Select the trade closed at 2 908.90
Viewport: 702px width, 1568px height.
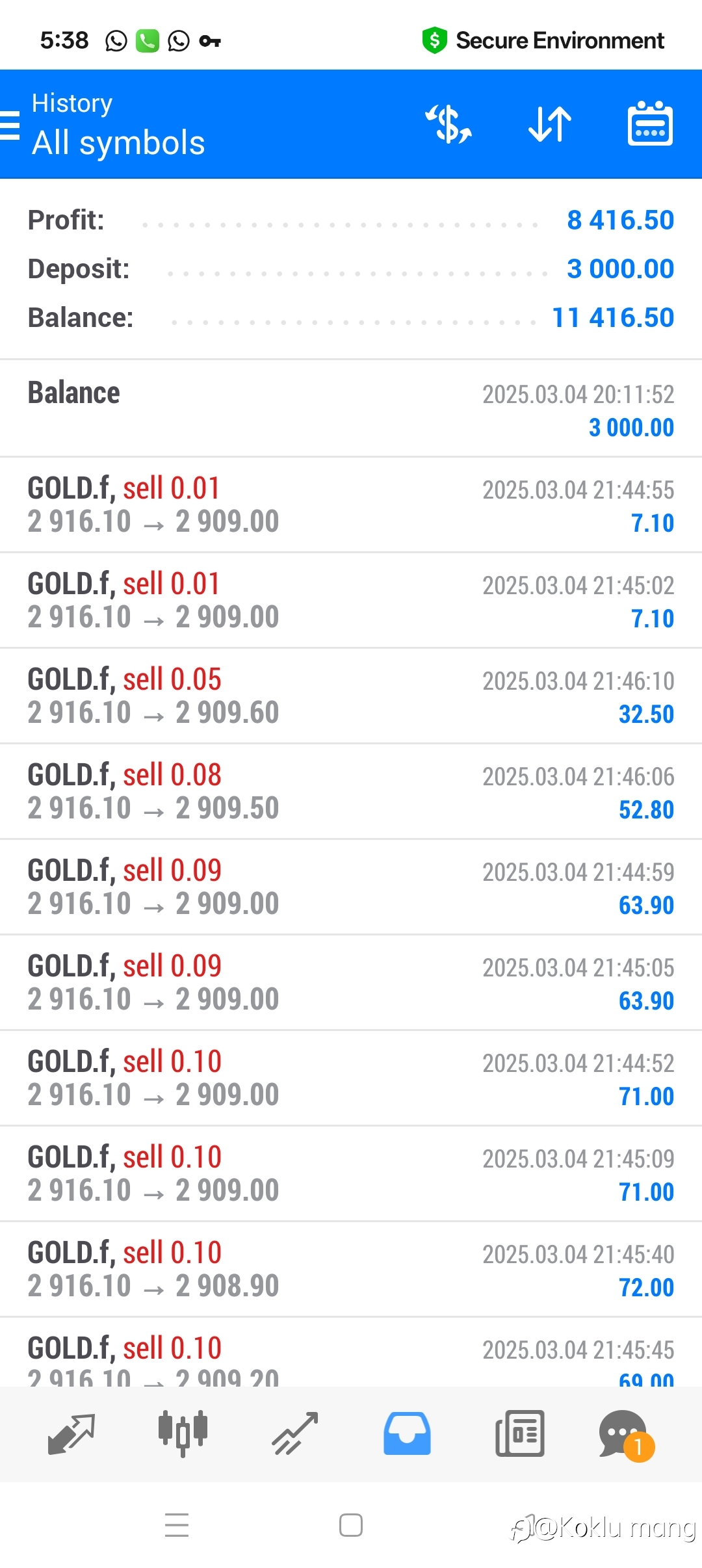(x=351, y=1269)
